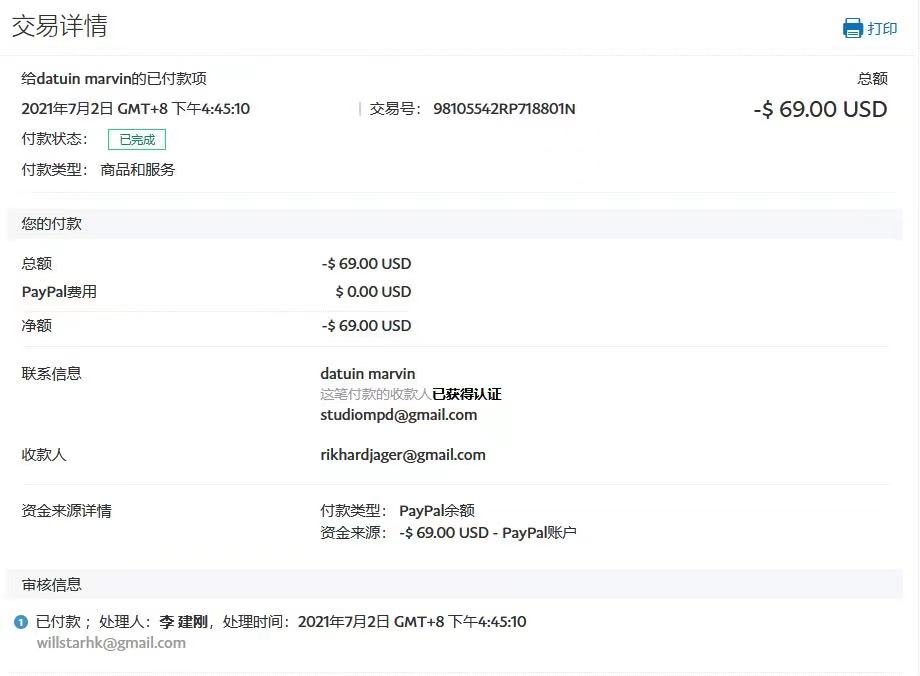Click studiompd@gmail.com email address

coord(398,414)
